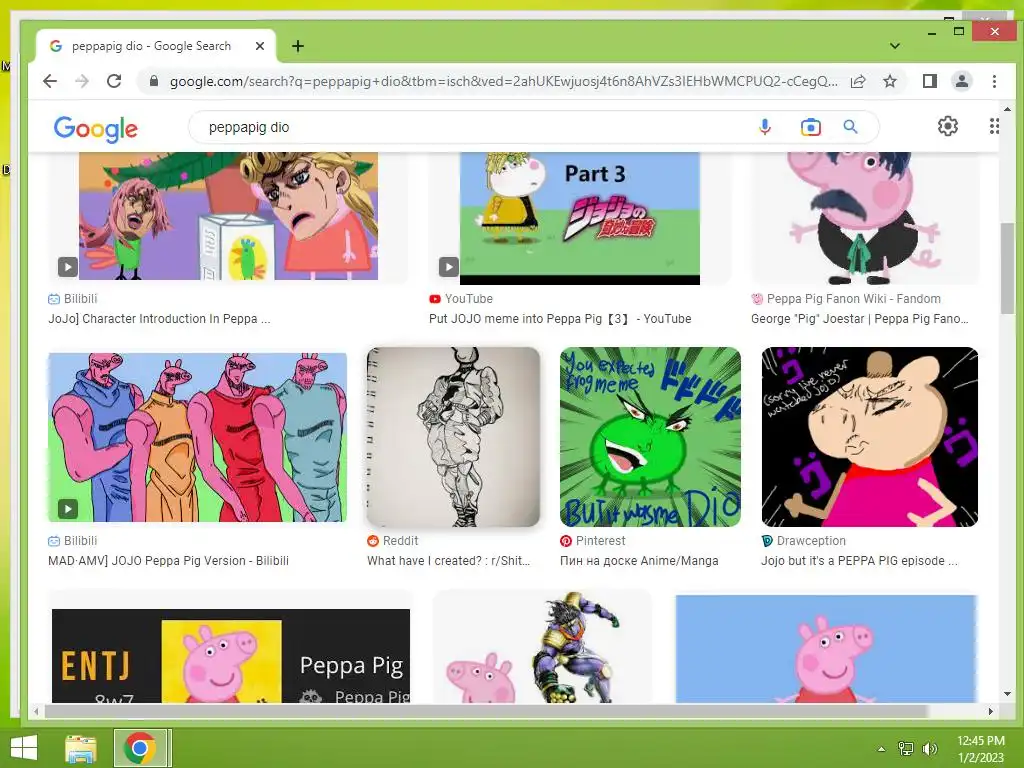Screen dimensions: 1024x768
Task: Click Chrome icon in the taskbar
Action: pos(140,748)
